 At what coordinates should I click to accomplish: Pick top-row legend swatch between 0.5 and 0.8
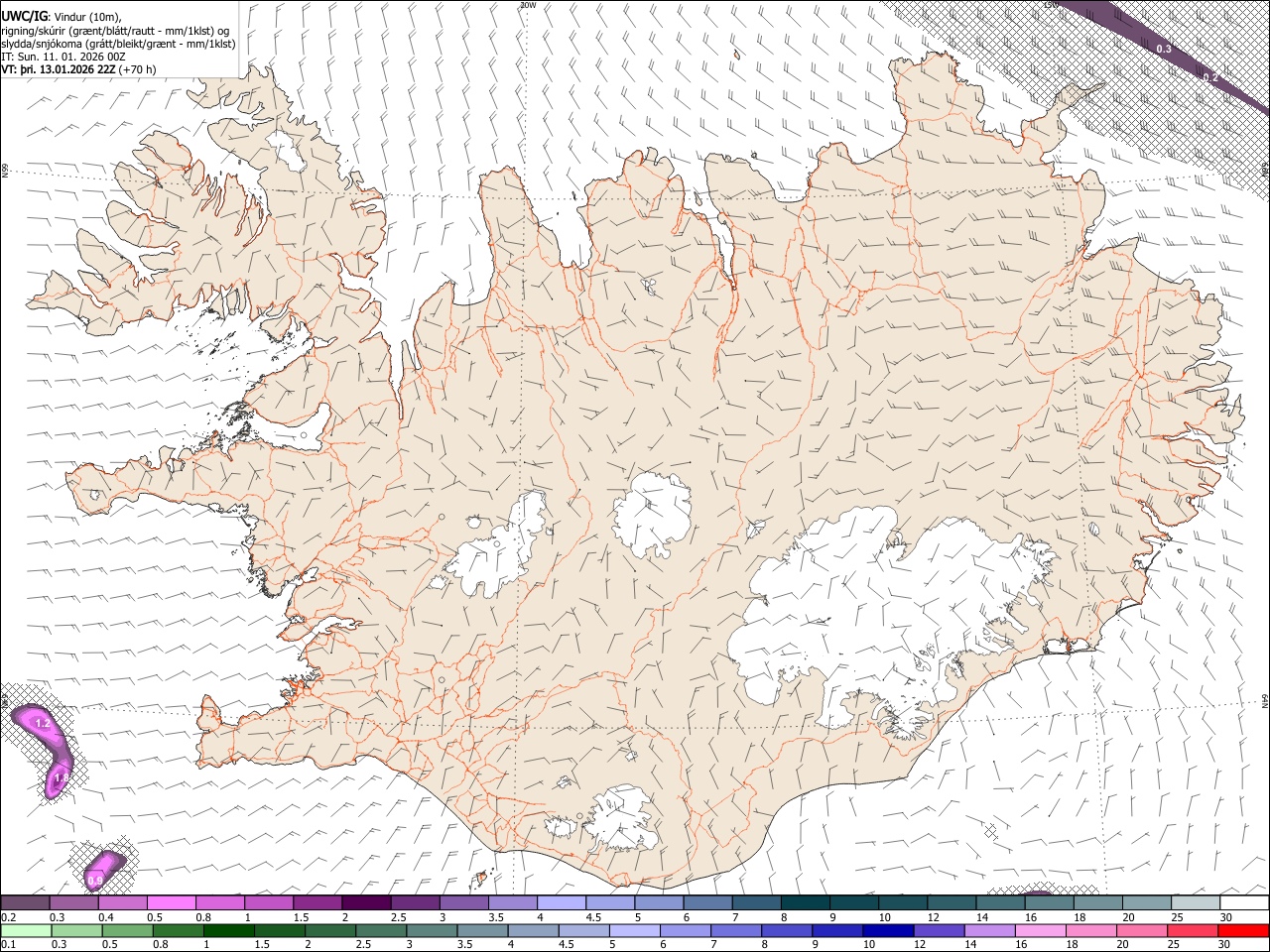point(172,902)
